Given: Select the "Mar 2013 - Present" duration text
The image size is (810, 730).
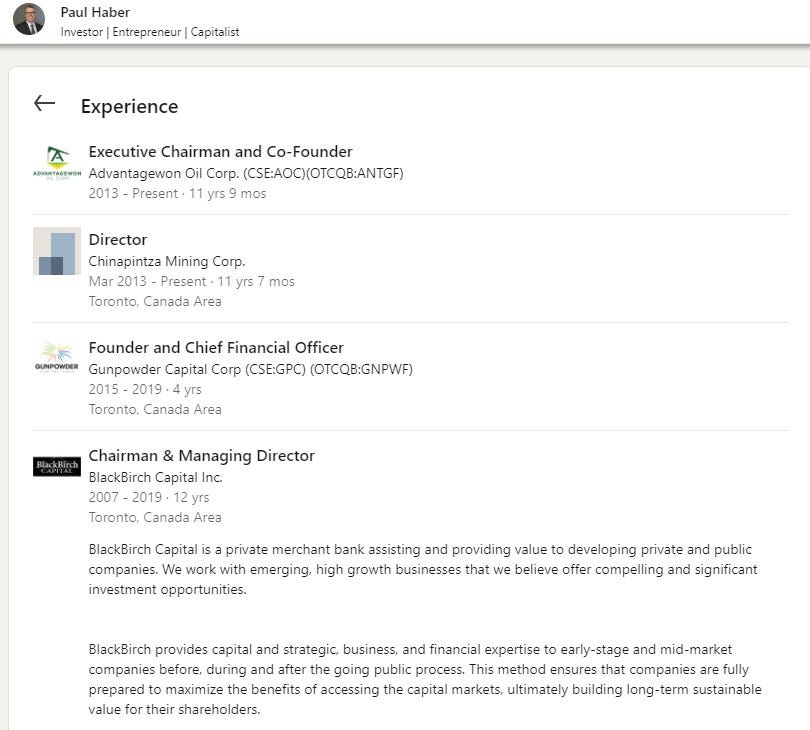Looking at the screenshot, I should click(x=192, y=282).
